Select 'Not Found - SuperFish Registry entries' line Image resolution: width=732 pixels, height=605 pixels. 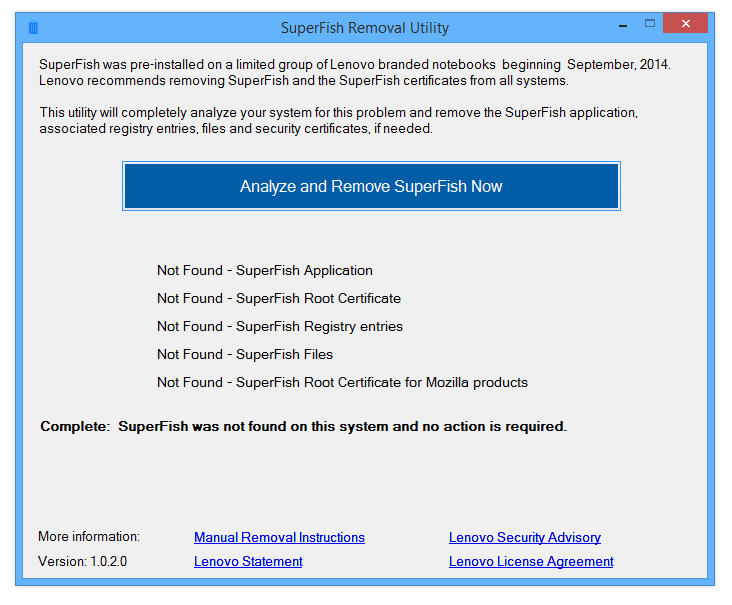280,326
